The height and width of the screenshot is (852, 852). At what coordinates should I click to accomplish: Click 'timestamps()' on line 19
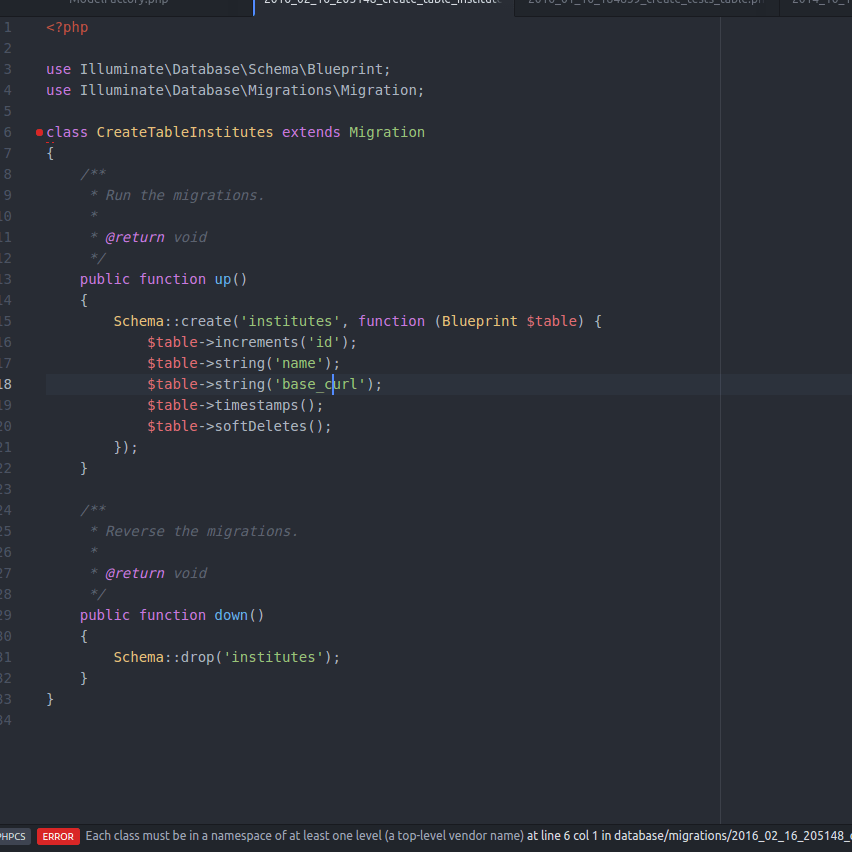(x=265, y=405)
